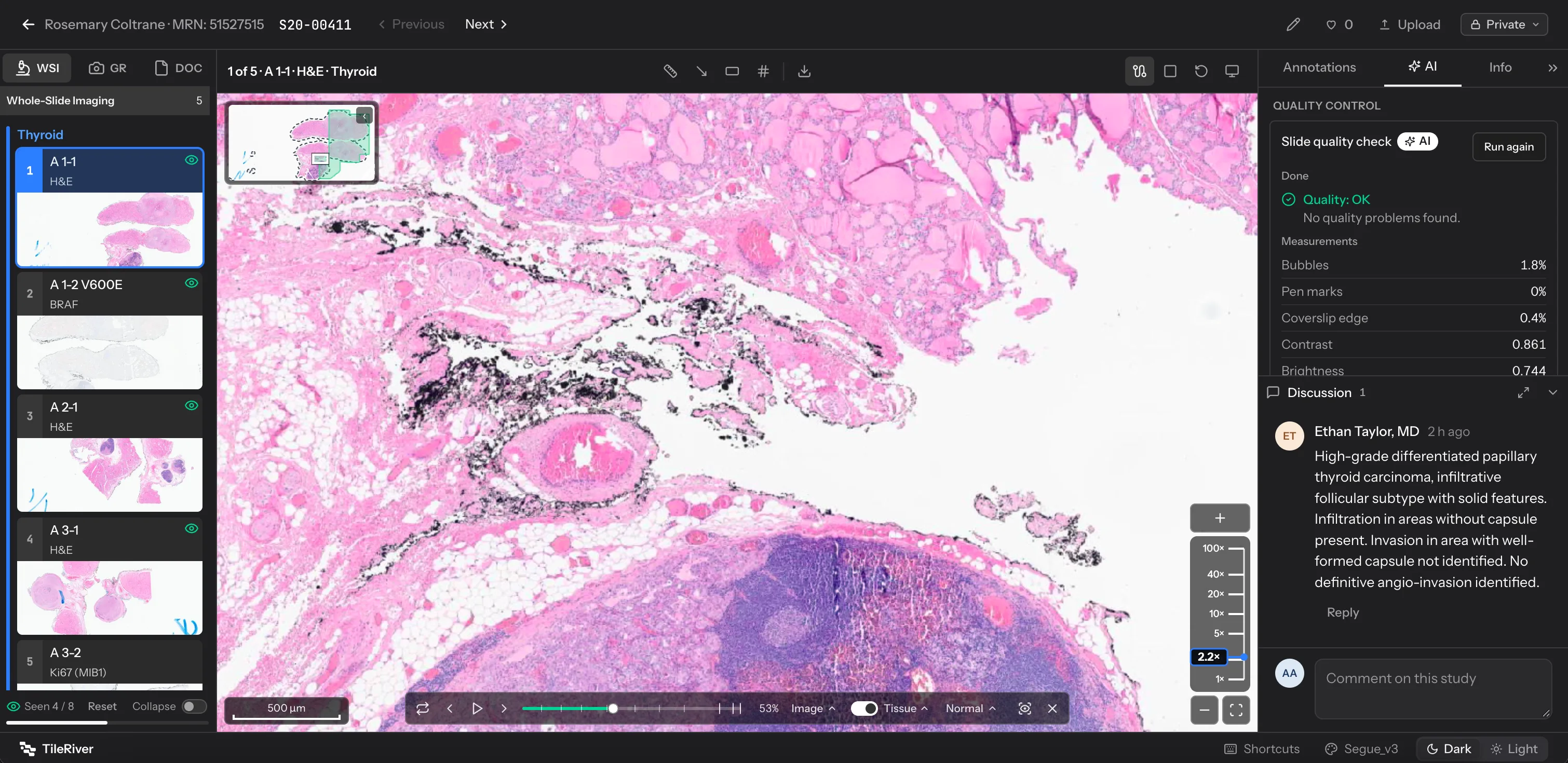
Task: Toggle the grid overlay tool
Action: [x=763, y=71]
